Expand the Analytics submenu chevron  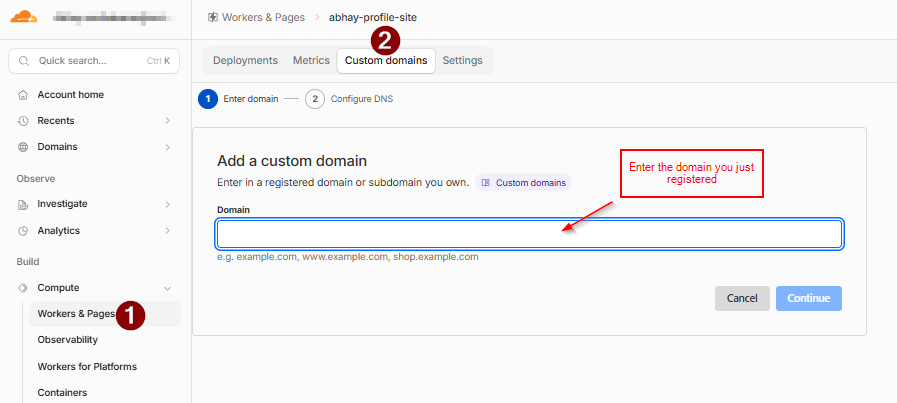pyautogui.click(x=168, y=231)
